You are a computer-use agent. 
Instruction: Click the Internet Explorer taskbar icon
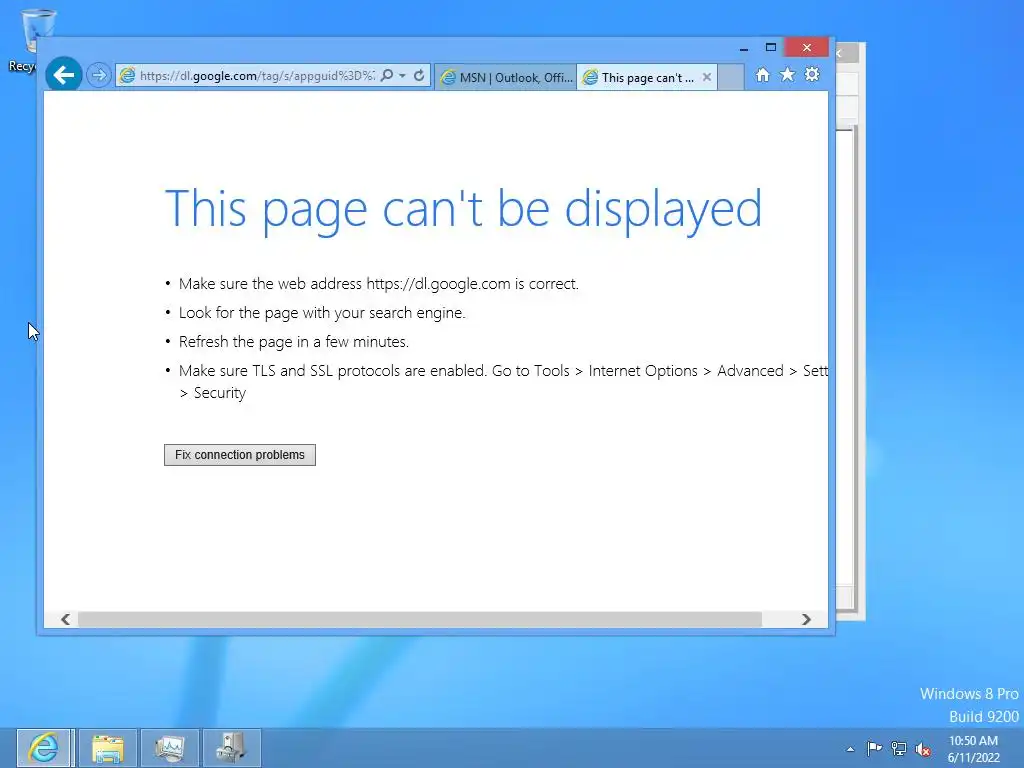[44, 748]
